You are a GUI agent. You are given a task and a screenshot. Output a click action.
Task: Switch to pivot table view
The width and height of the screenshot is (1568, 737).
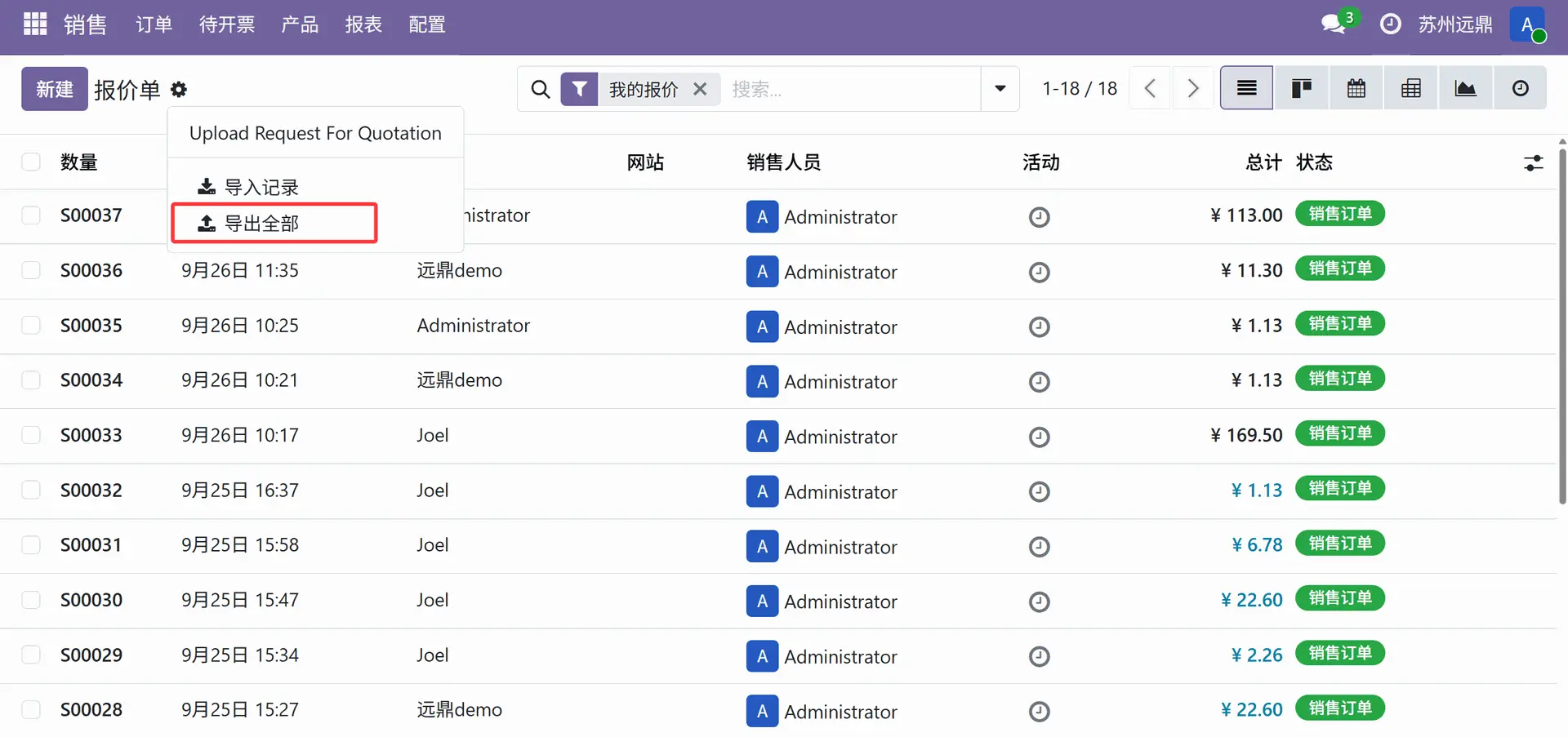(x=1410, y=88)
